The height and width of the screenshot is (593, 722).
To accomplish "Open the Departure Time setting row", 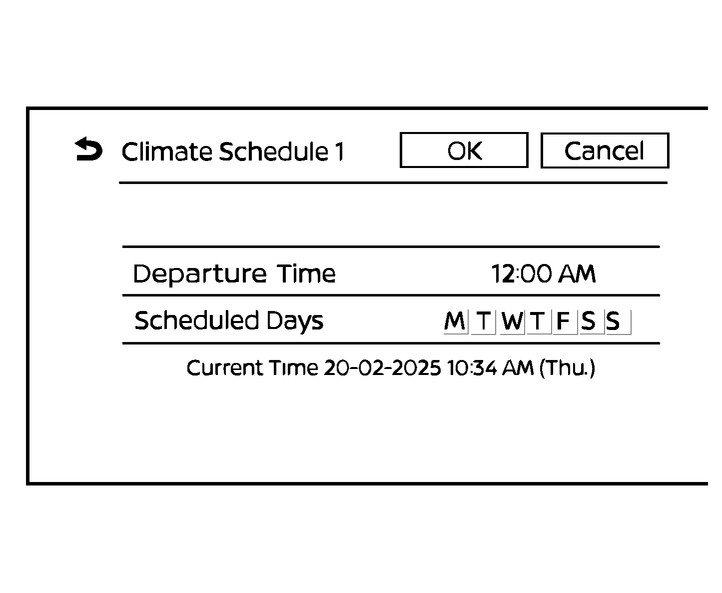I will click(x=391, y=273).
